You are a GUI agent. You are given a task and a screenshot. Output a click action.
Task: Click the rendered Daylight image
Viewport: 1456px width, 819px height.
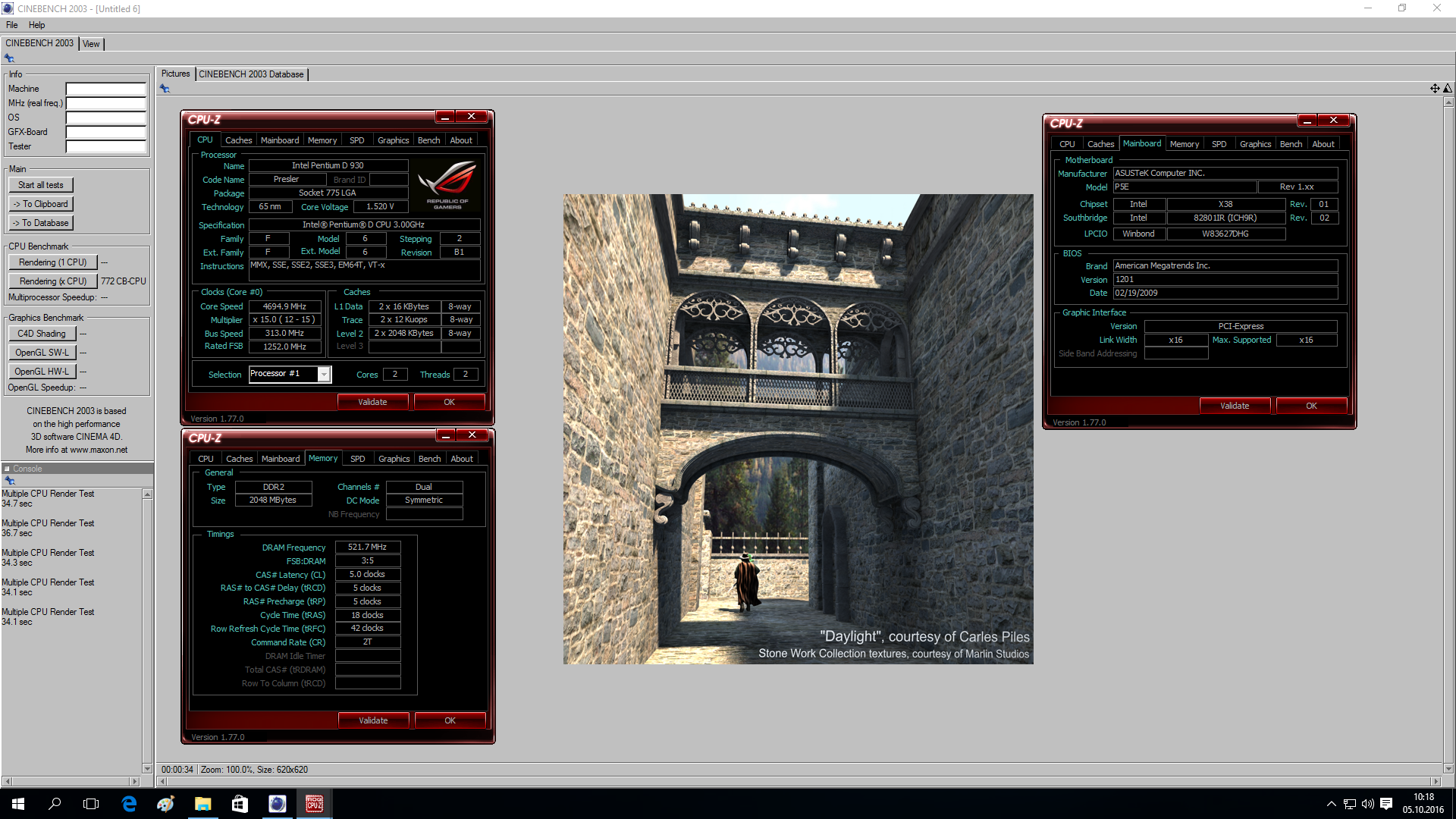tap(798, 429)
